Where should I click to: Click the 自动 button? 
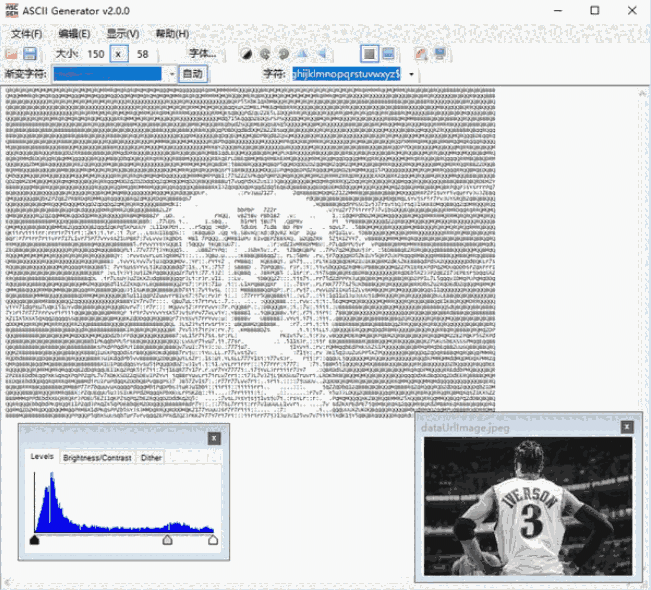tap(192, 74)
